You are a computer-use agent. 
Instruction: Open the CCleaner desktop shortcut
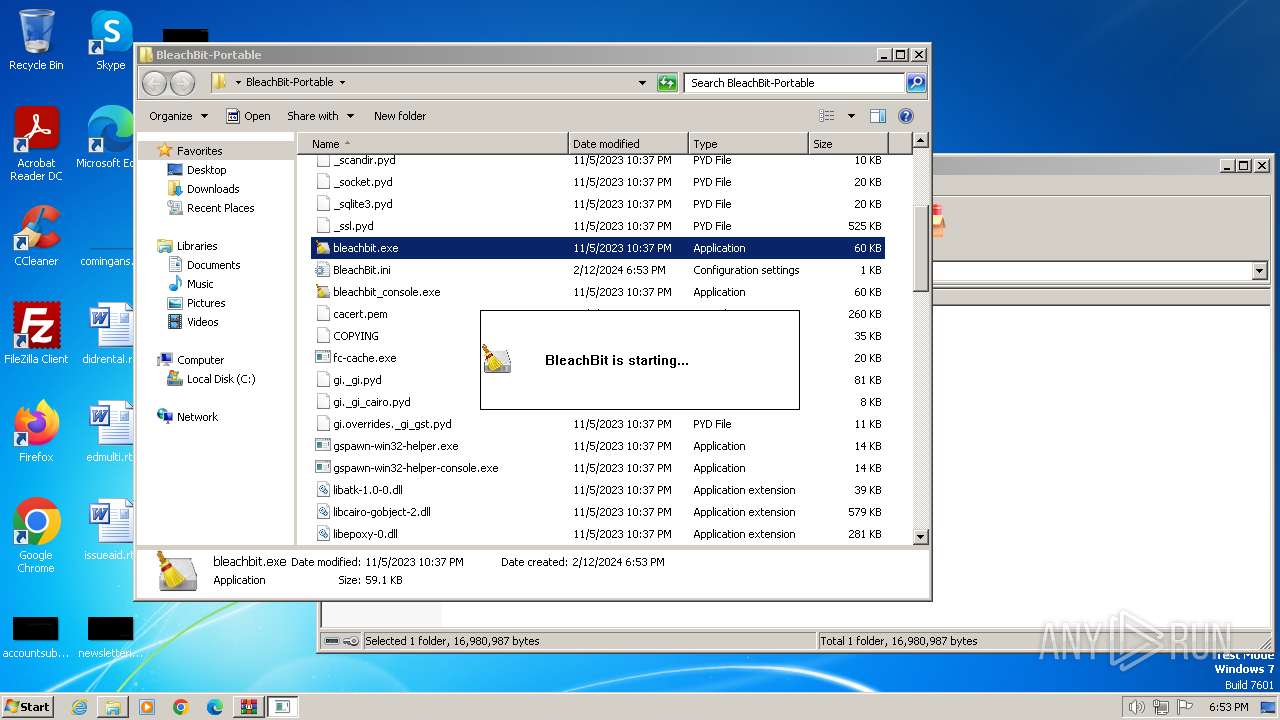36,236
